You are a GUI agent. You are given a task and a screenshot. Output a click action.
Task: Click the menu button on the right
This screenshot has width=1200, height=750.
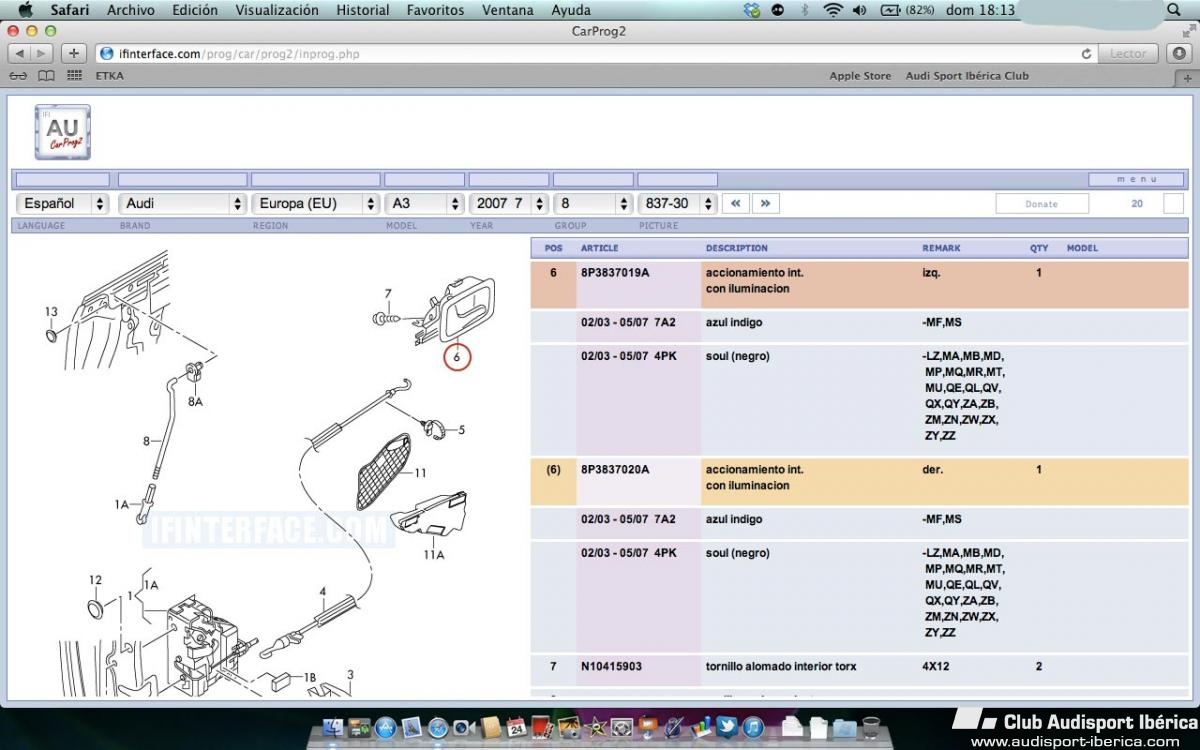point(1137,180)
